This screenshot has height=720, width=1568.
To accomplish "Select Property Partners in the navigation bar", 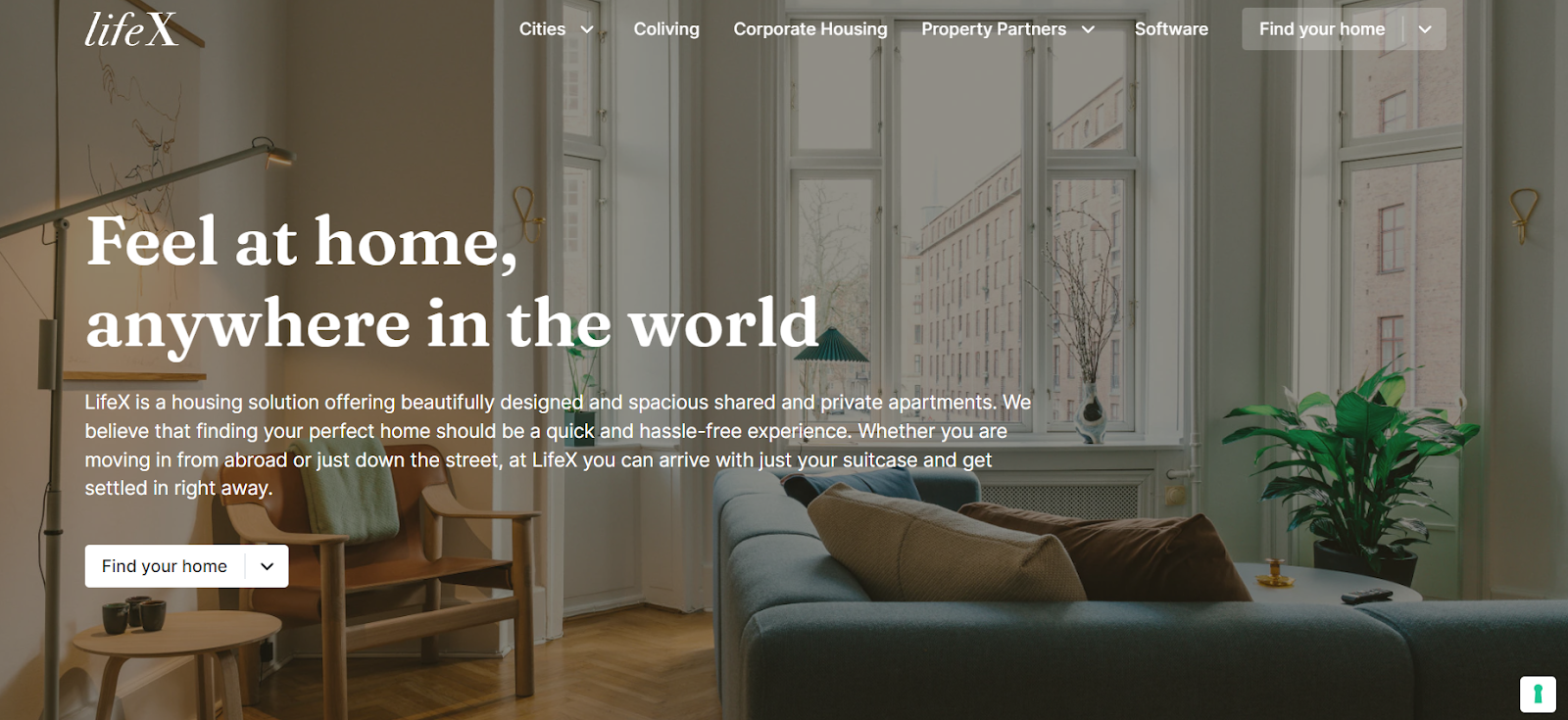I will 994,29.
